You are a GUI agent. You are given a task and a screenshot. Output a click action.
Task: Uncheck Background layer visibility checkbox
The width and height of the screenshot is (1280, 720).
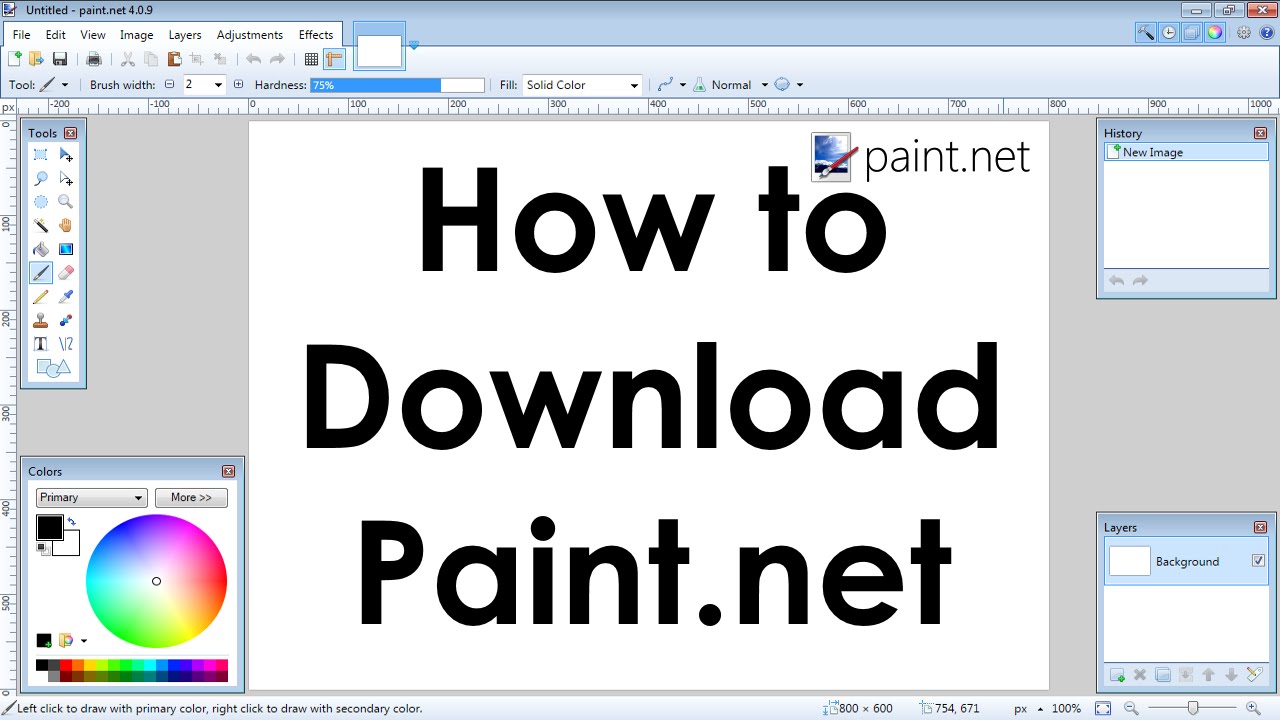(x=1258, y=561)
